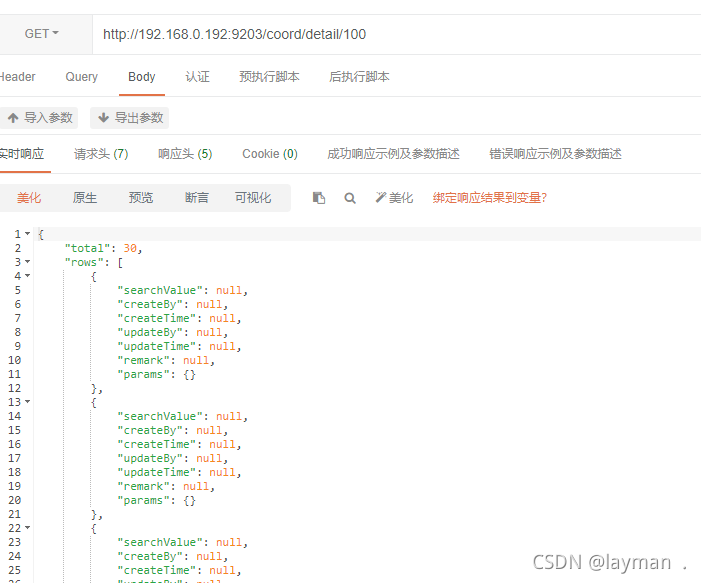Click "params": {} on line 11
Viewport: 701px width, 583px height.
(156, 374)
